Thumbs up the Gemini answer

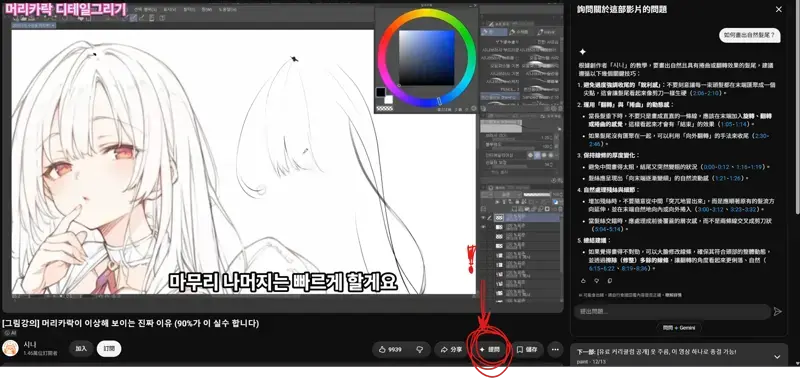(x=584, y=281)
